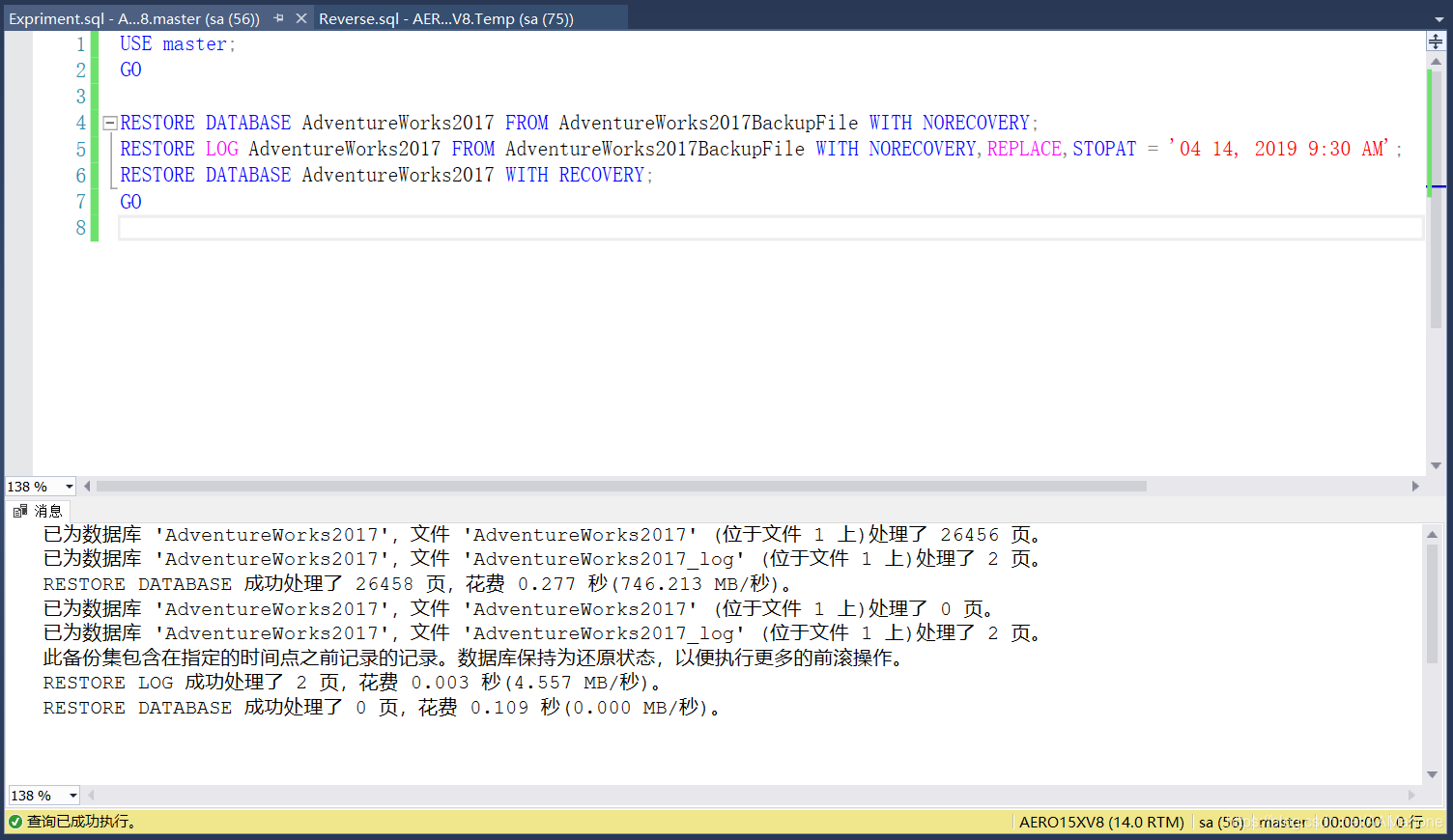This screenshot has height=840, width=1453.
Task: Click the editor vertical scrollbar thumb
Action: click(x=1436, y=198)
